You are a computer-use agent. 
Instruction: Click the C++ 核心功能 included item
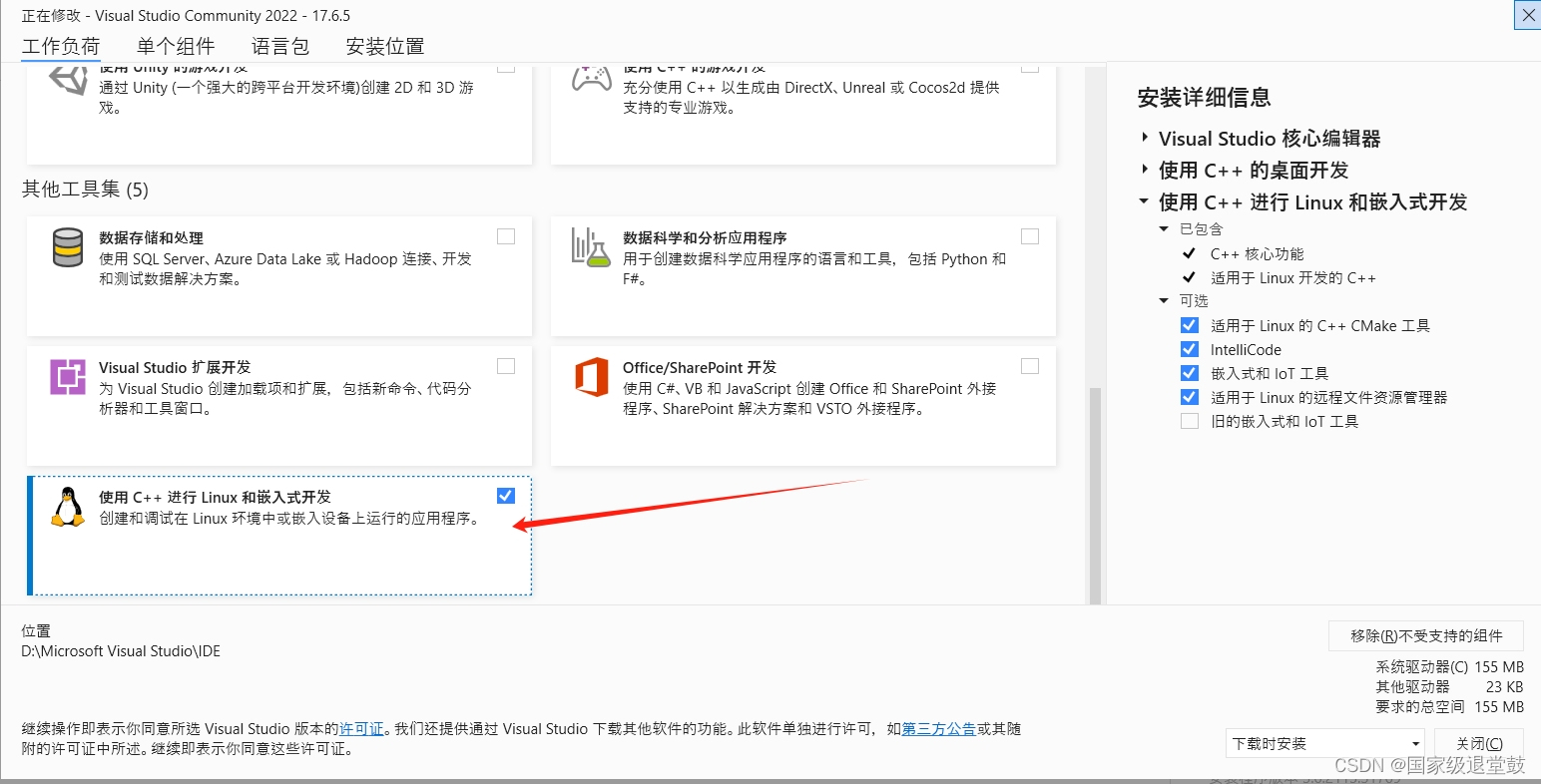[x=1257, y=254]
